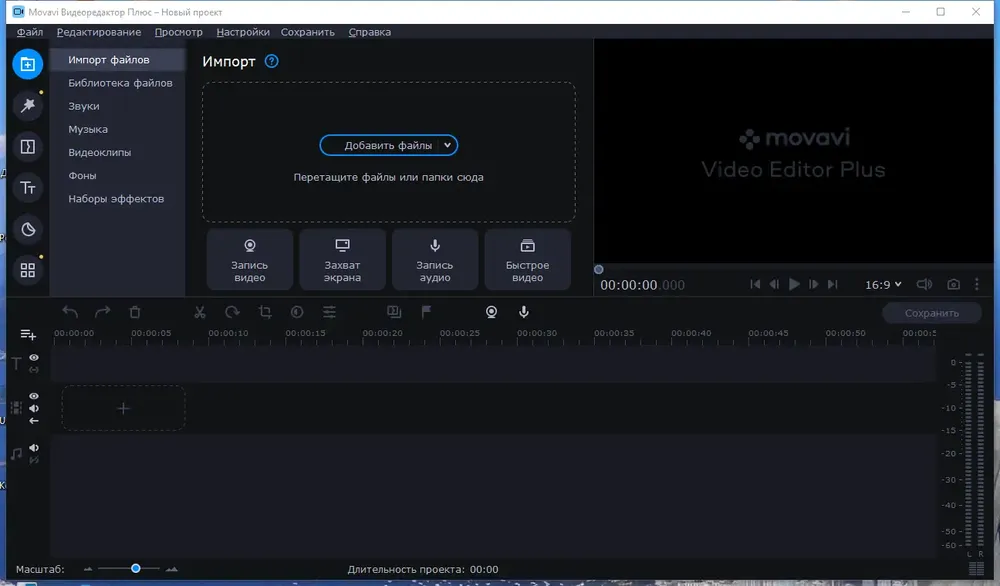Click the Redo arrow in timeline toolbar
Viewport: 1000px width, 586px height.
(102, 312)
